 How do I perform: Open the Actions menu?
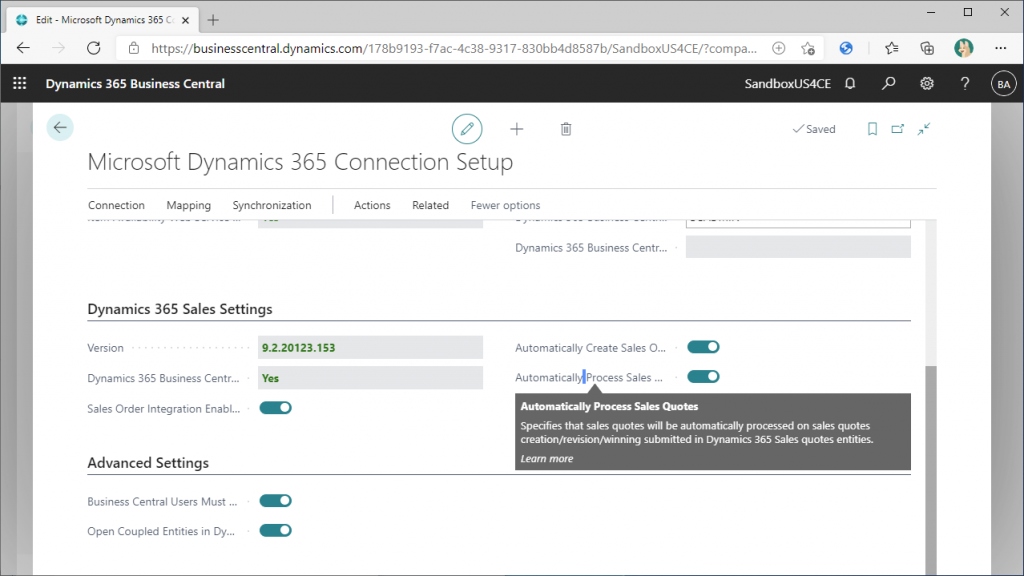(x=372, y=205)
